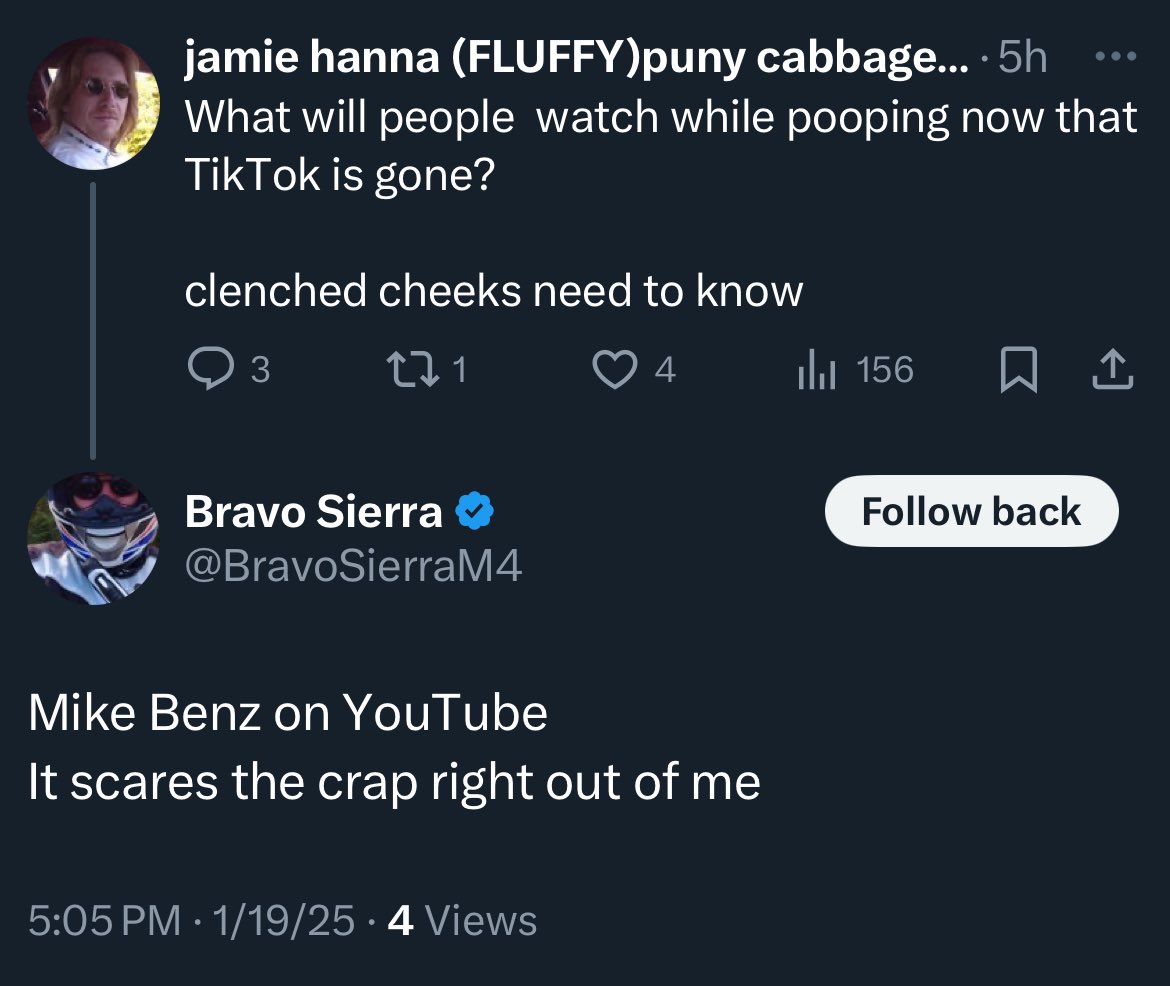Open Bravo Sierra's helmet profile picture
Viewport: 1170px width, 986px height.
point(92,538)
